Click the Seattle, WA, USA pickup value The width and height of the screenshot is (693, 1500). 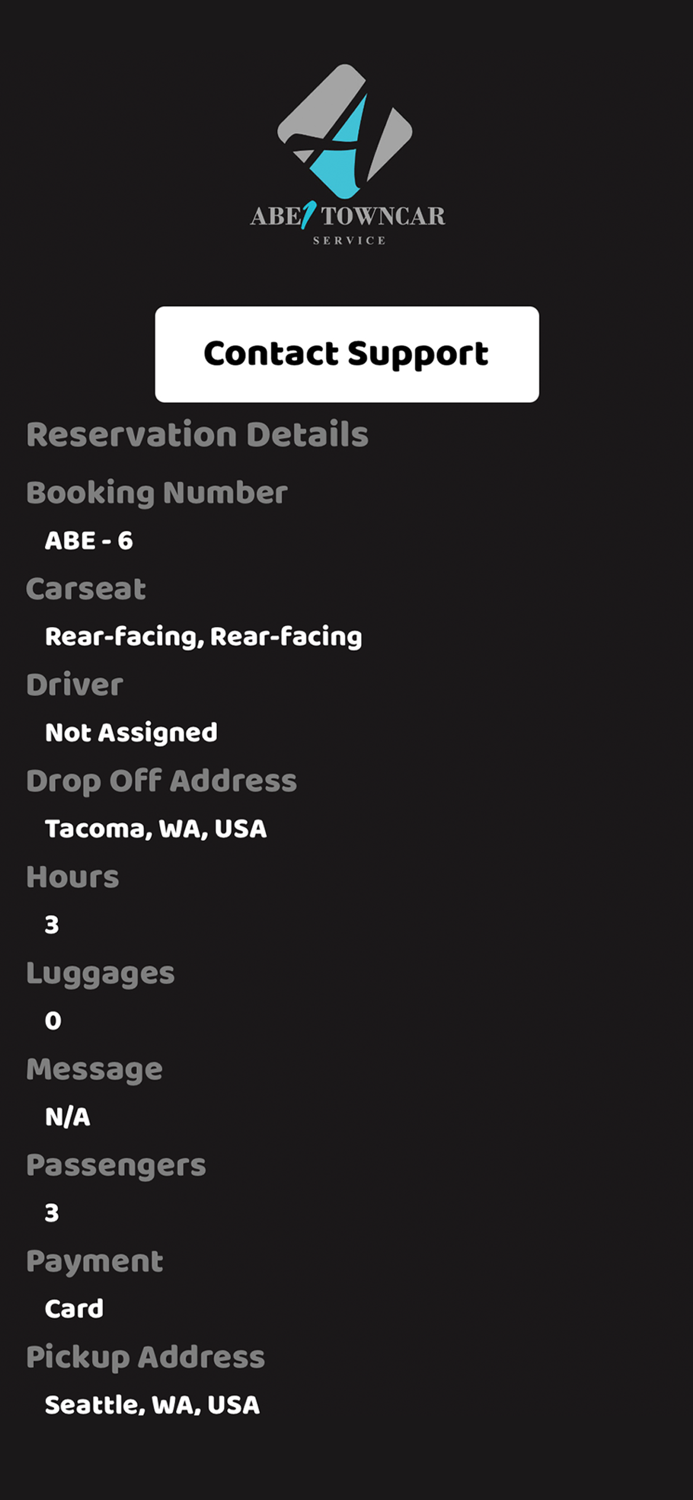click(x=151, y=1404)
